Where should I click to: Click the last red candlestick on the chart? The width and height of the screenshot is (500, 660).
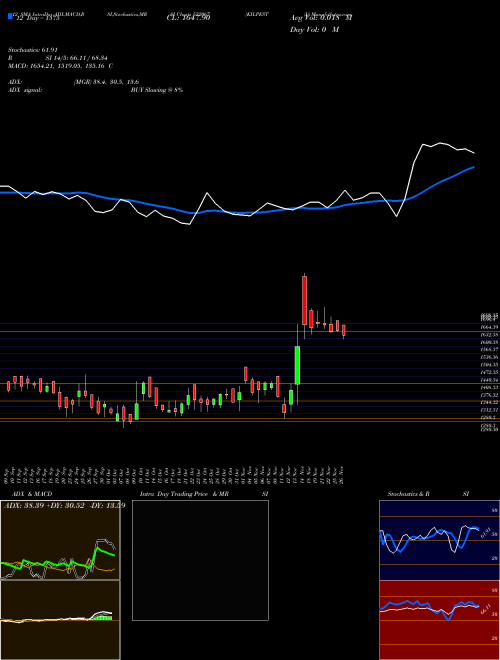344,330
